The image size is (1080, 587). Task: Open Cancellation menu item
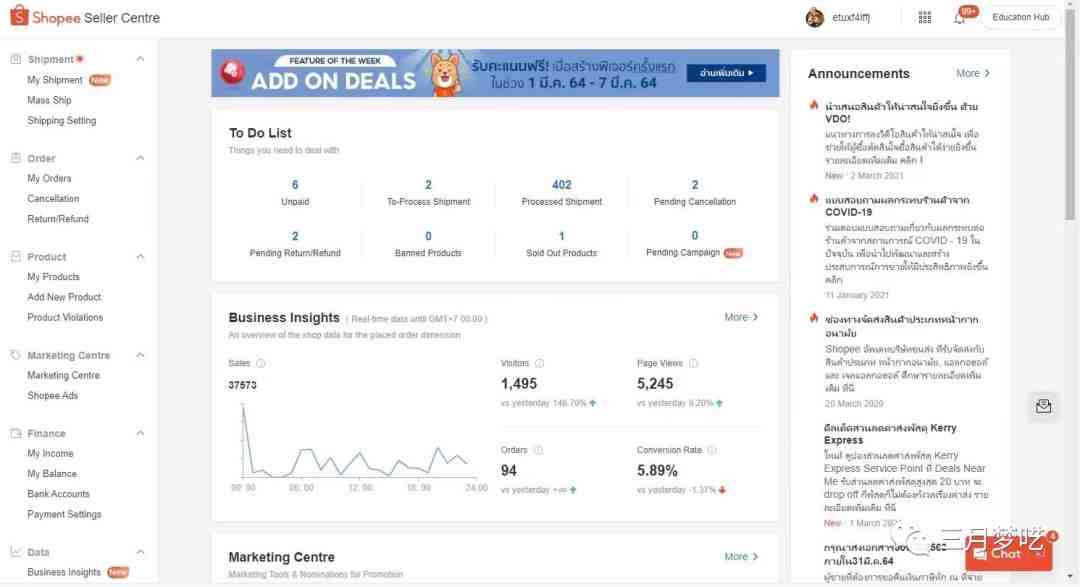click(x=53, y=198)
